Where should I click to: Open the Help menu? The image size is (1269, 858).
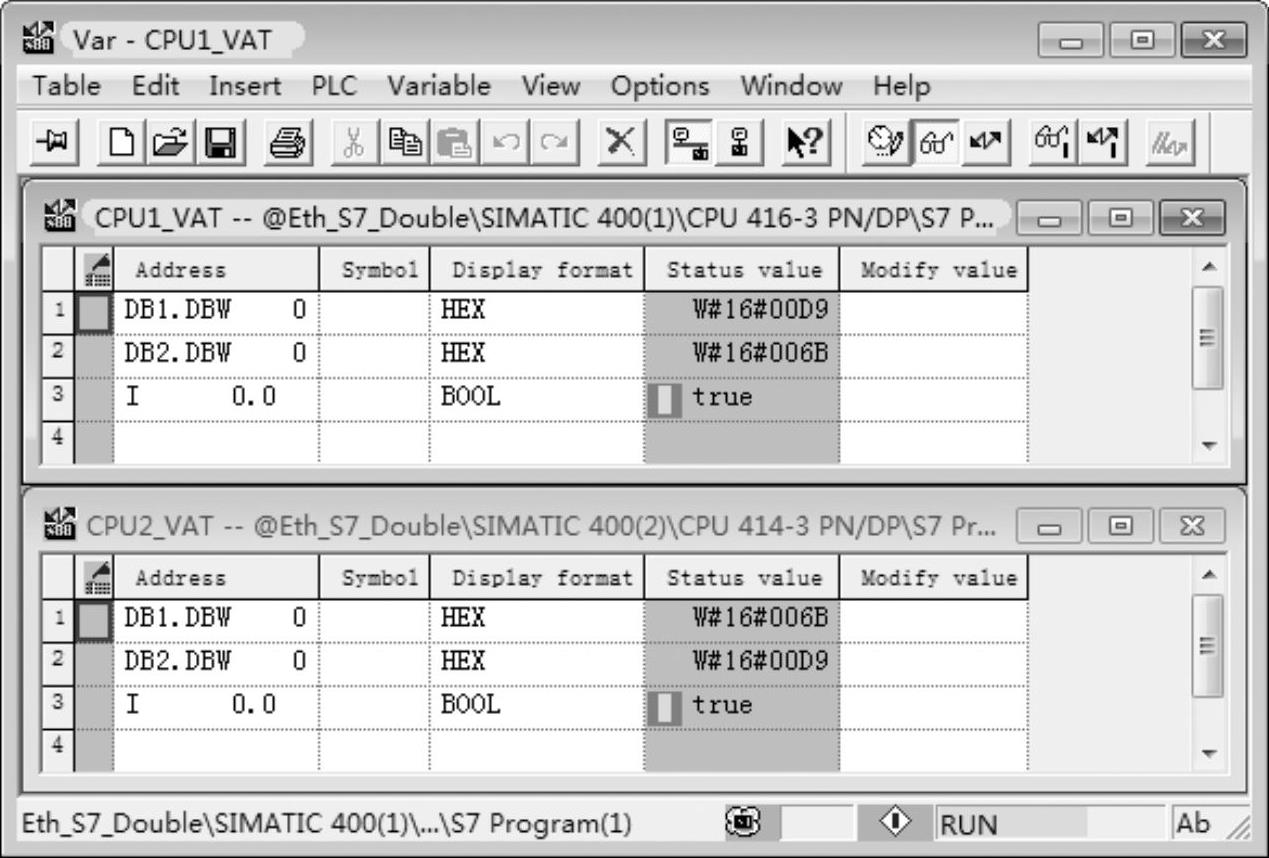coord(901,87)
